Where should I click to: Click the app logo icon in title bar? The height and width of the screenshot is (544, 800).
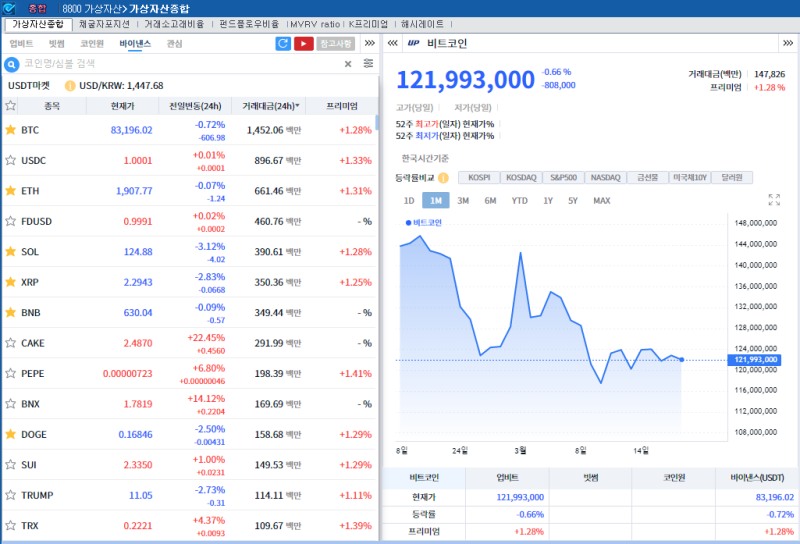[x=9, y=8]
